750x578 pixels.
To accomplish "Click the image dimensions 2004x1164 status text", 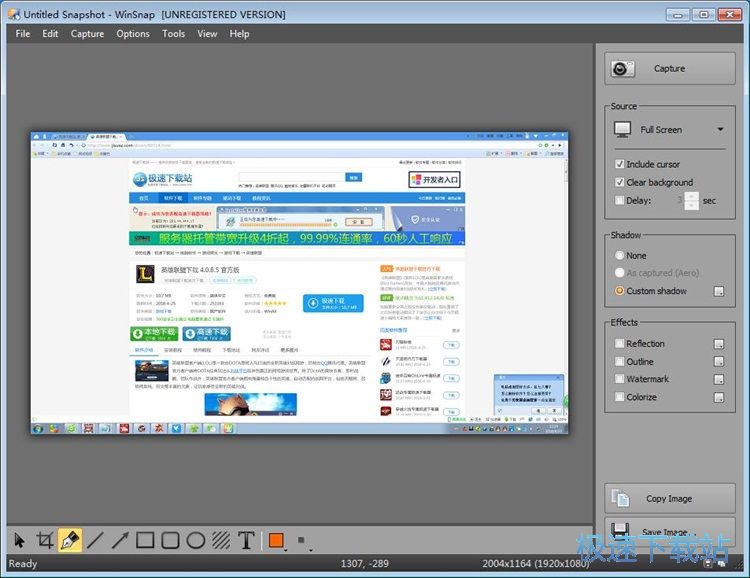I will pos(536,564).
